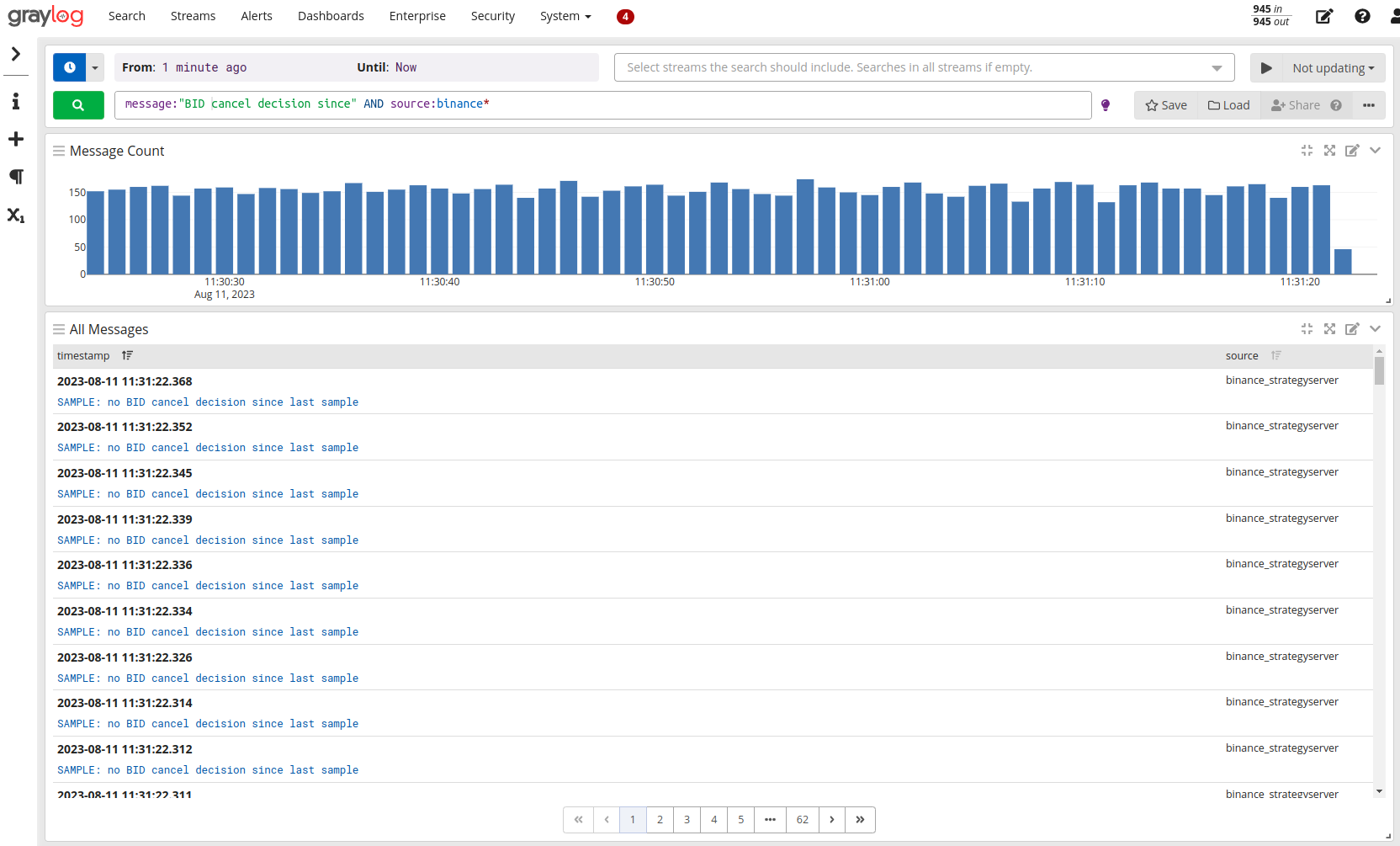Start live updating with play button
Viewport: 1400px width, 846px height.
tap(1266, 67)
